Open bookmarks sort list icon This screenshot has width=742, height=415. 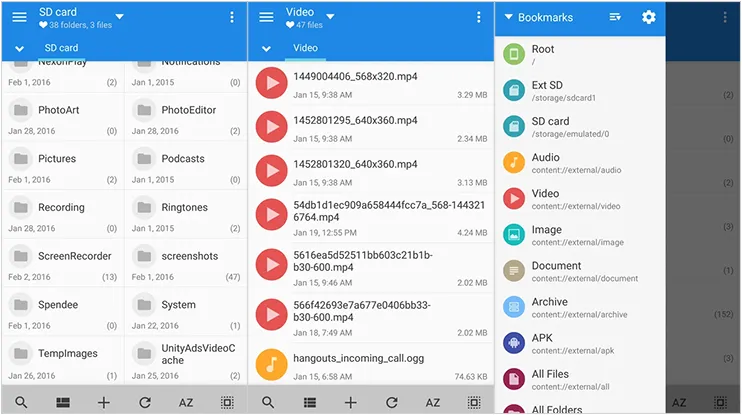(x=615, y=18)
